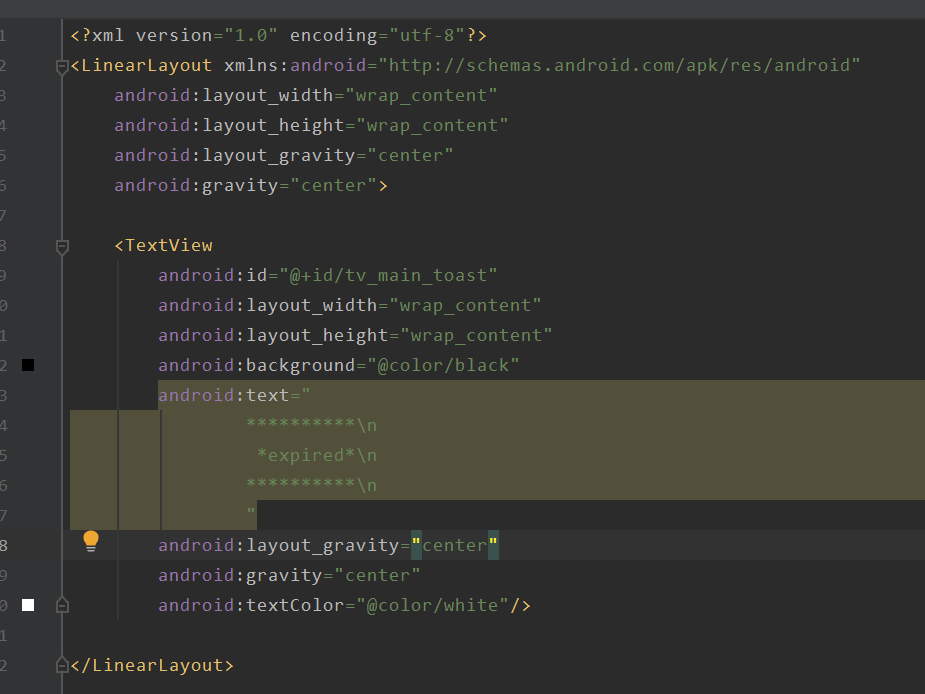Click the fold arrow beside the textColor line
Screen dimensions: 925x694
tap(61, 604)
